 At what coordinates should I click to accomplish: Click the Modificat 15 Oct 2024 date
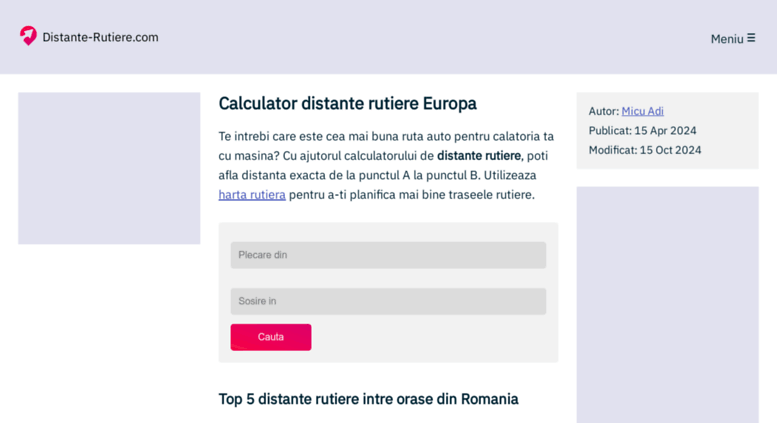tap(644, 150)
